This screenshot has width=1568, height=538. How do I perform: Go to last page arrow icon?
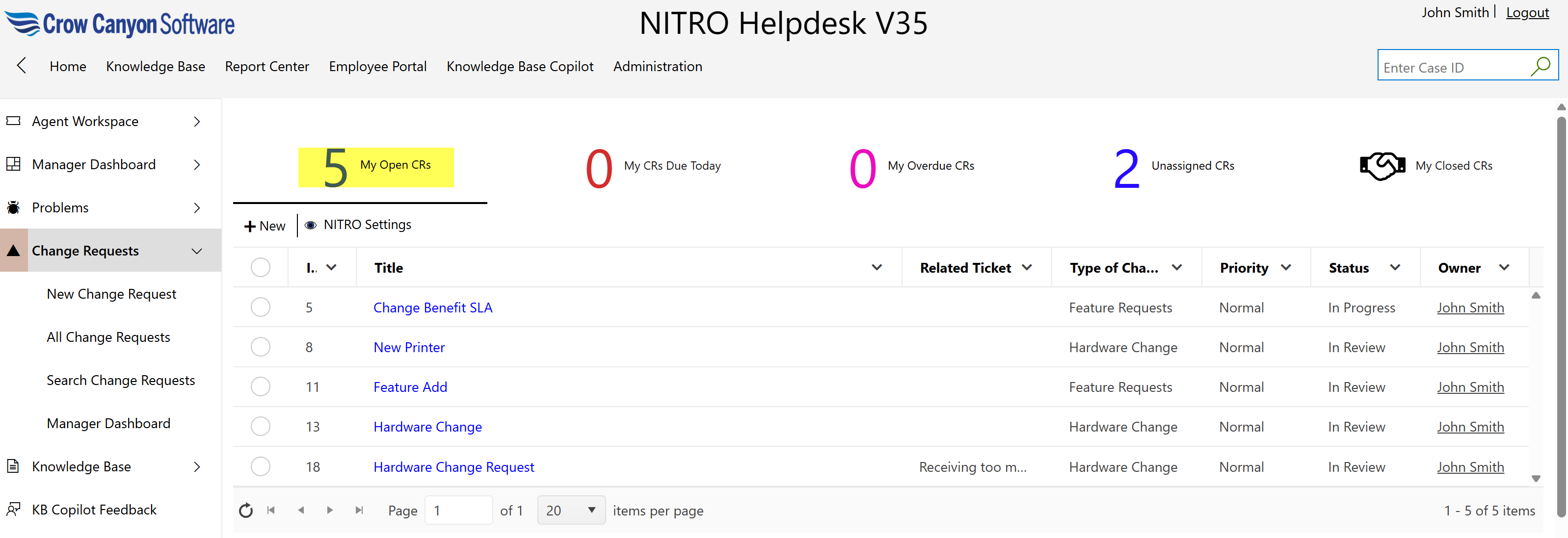point(359,510)
